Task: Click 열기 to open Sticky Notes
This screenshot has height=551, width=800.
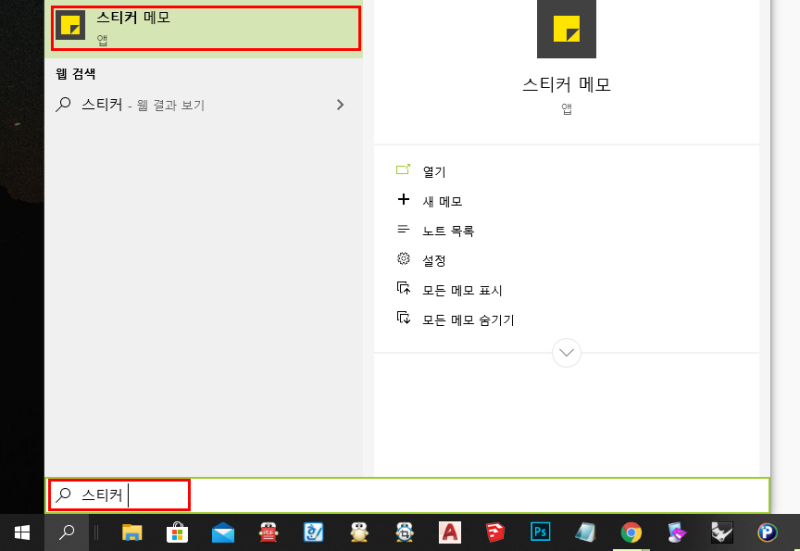Action: tap(434, 172)
